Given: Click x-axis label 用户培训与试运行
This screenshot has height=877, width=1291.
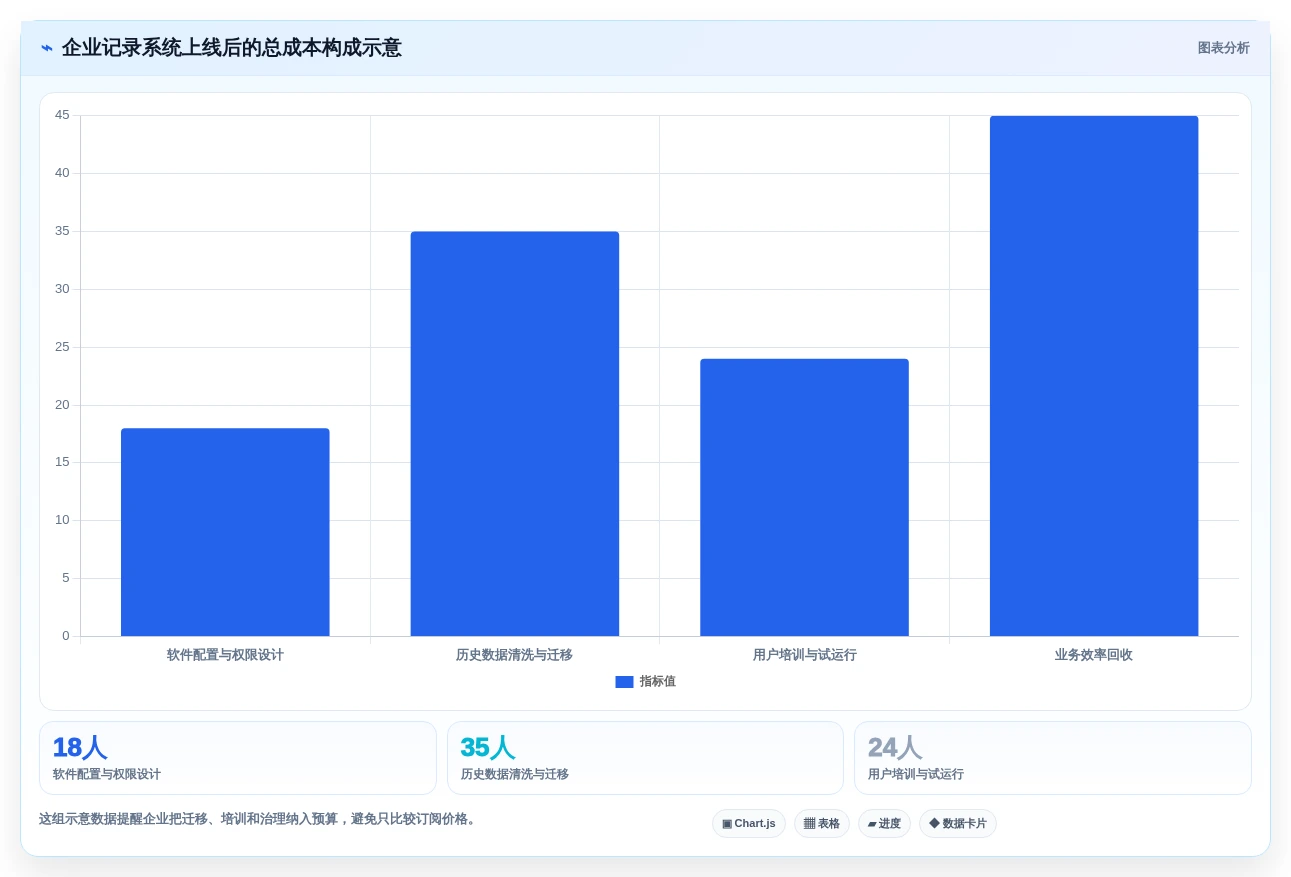Looking at the screenshot, I should pyautogui.click(x=804, y=655).
